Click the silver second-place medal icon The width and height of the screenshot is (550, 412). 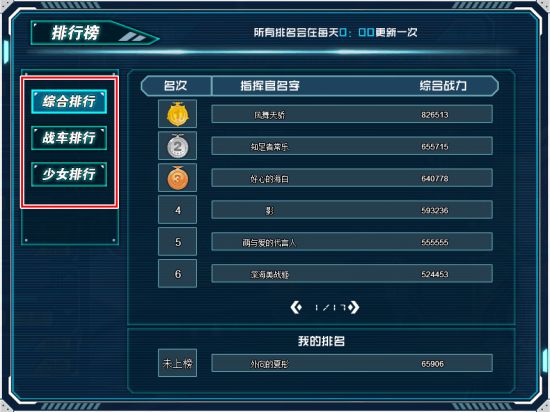point(177,146)
